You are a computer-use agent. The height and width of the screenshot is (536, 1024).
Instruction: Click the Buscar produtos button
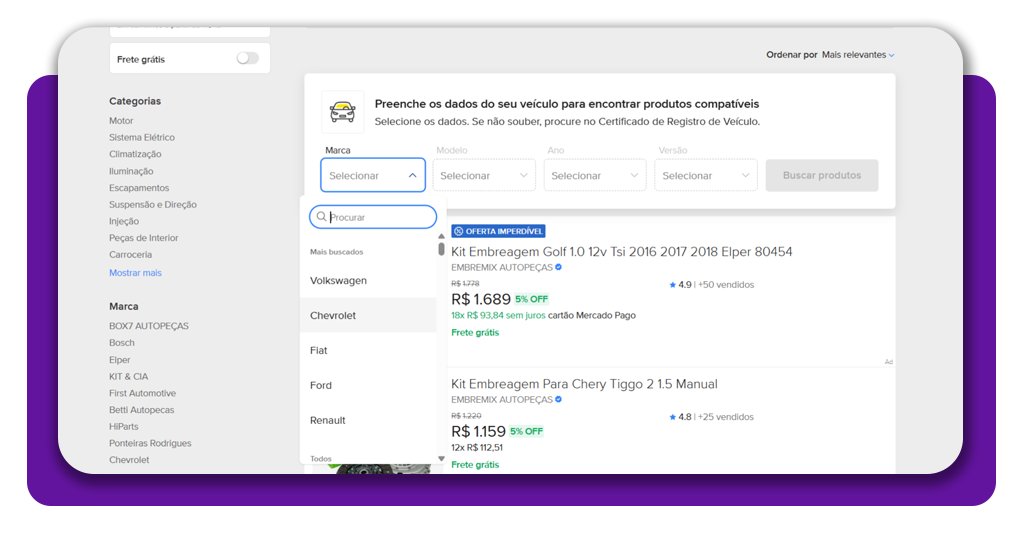(822, 175)
